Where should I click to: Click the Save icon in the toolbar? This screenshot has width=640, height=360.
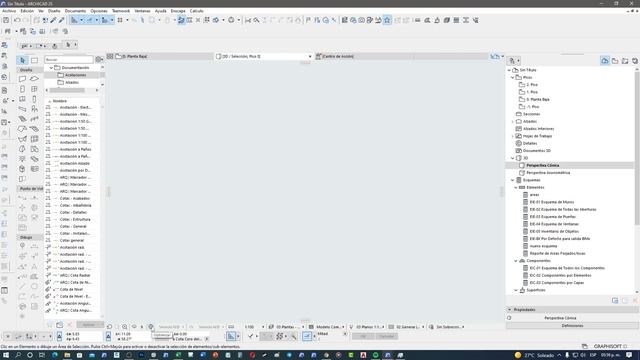[x=6, y=20]
